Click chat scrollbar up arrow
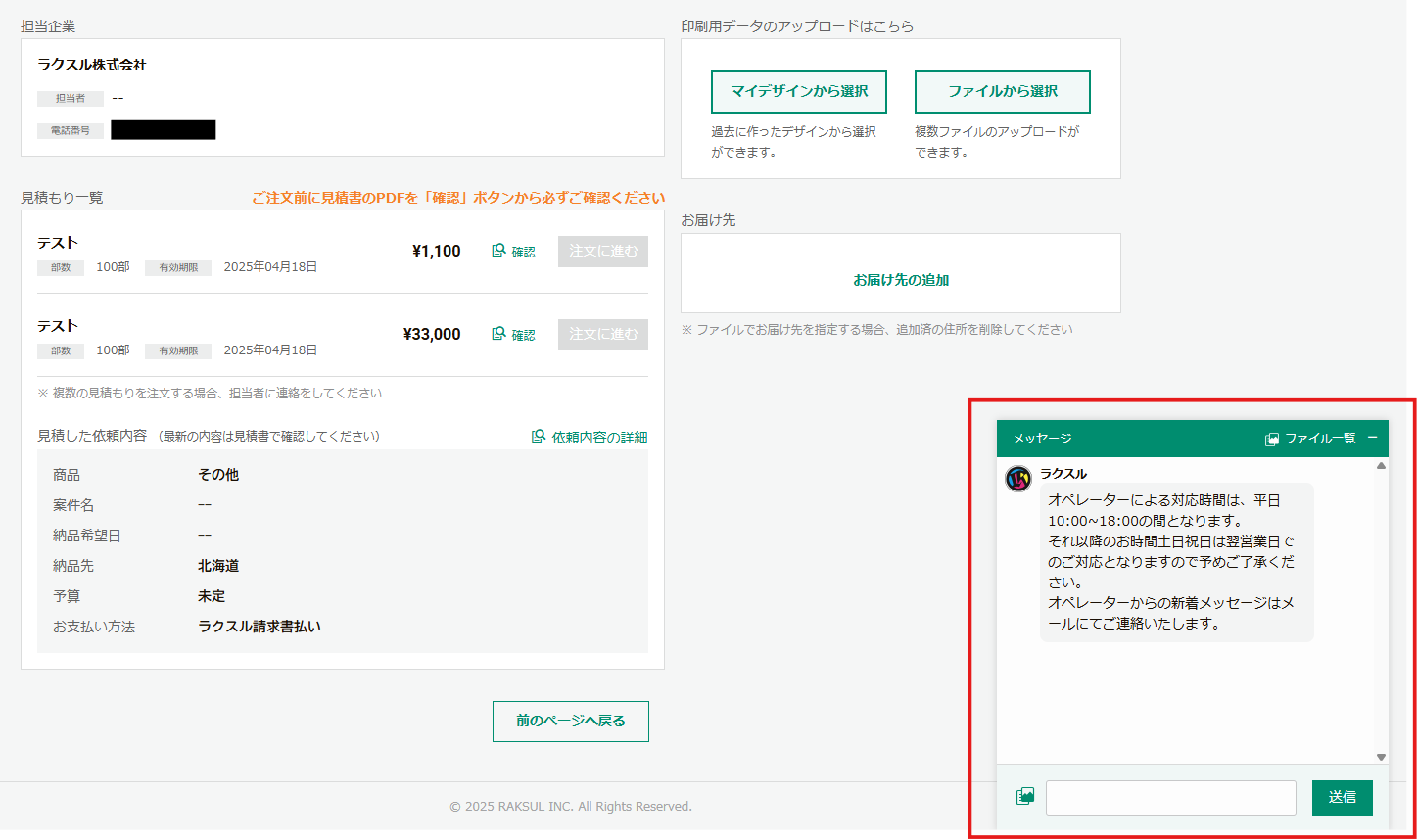This screenshot has height=840, width=1417. click(x=1381, y=466)
